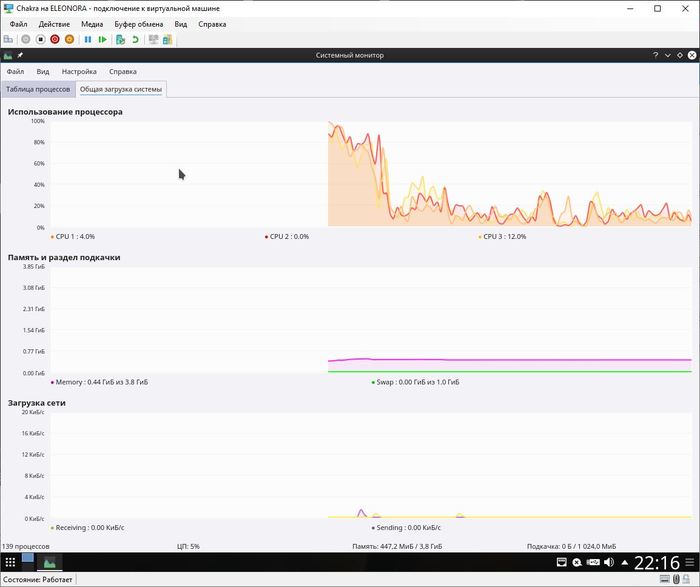Expand hidden tray icons arrow
This screenshot has width=700, height=587.
coord(624,563)
